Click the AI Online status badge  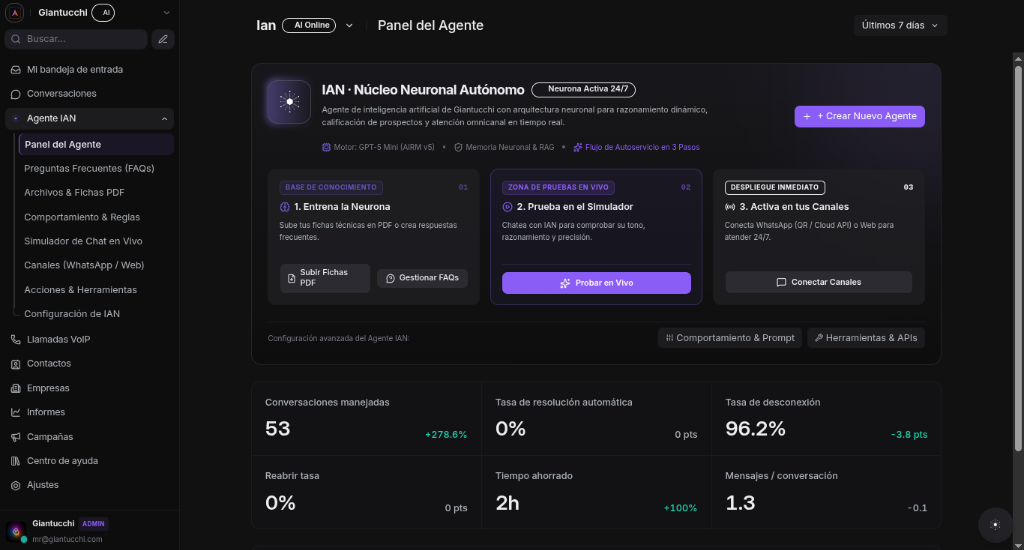pos(309,25)
